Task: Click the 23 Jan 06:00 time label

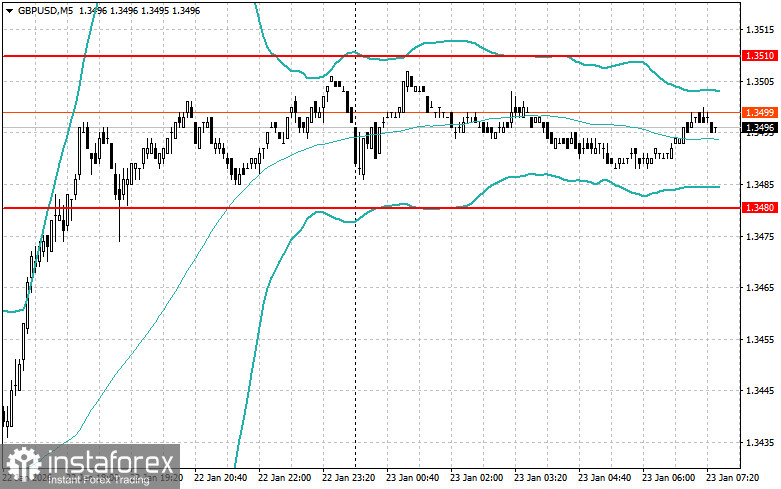Action: tap(668, 478)
